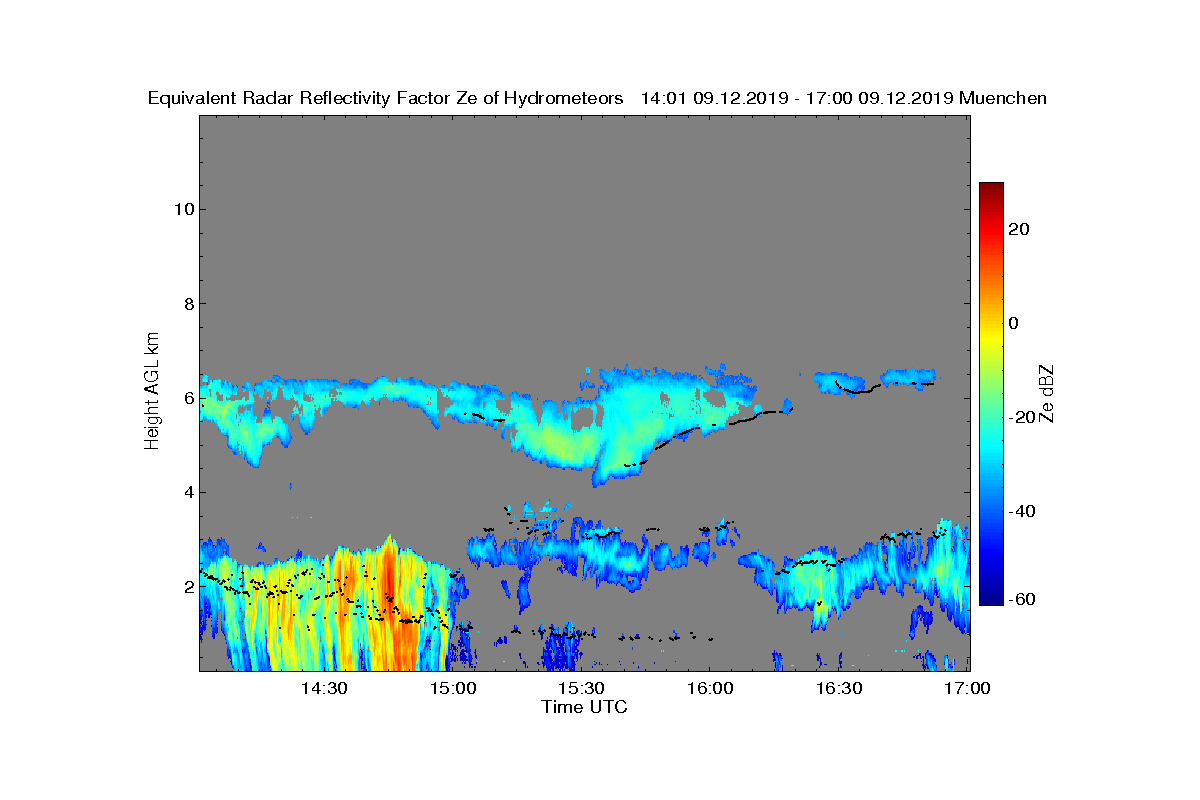Click the small cloud layer near 16:45 at 6.4 km

coord(908,376)
